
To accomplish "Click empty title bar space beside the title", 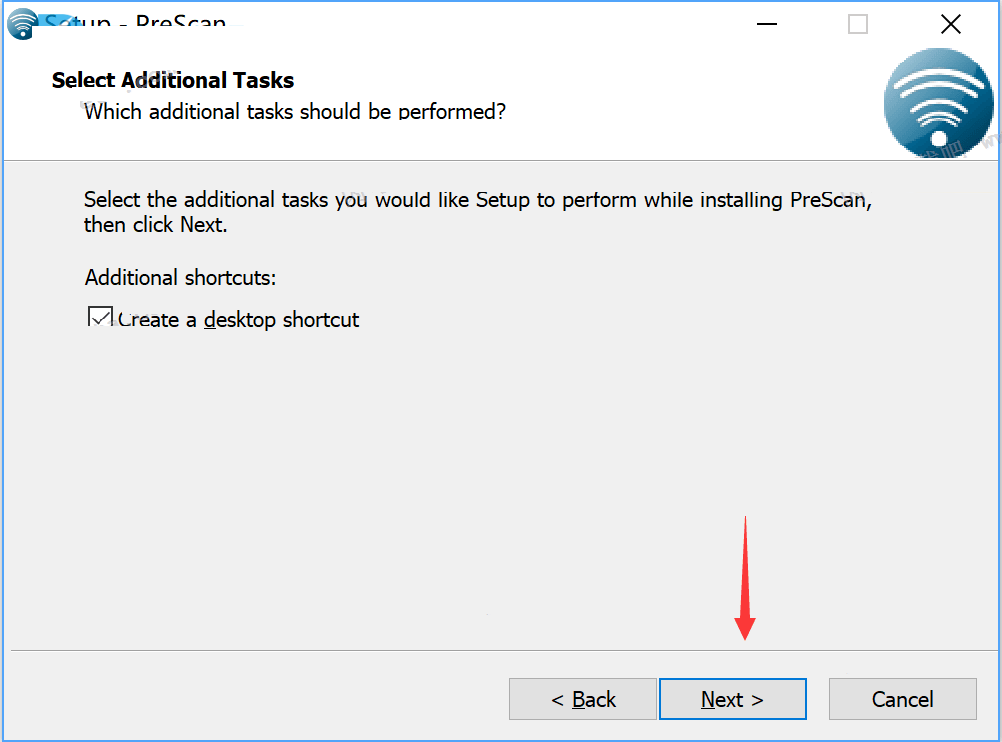I will [x=500, y=24].
